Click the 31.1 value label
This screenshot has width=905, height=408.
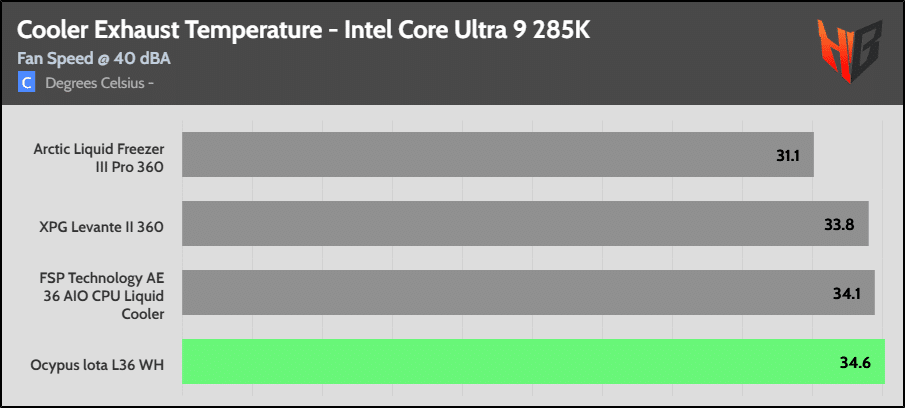pyautogui.click(x=787, y=155)
